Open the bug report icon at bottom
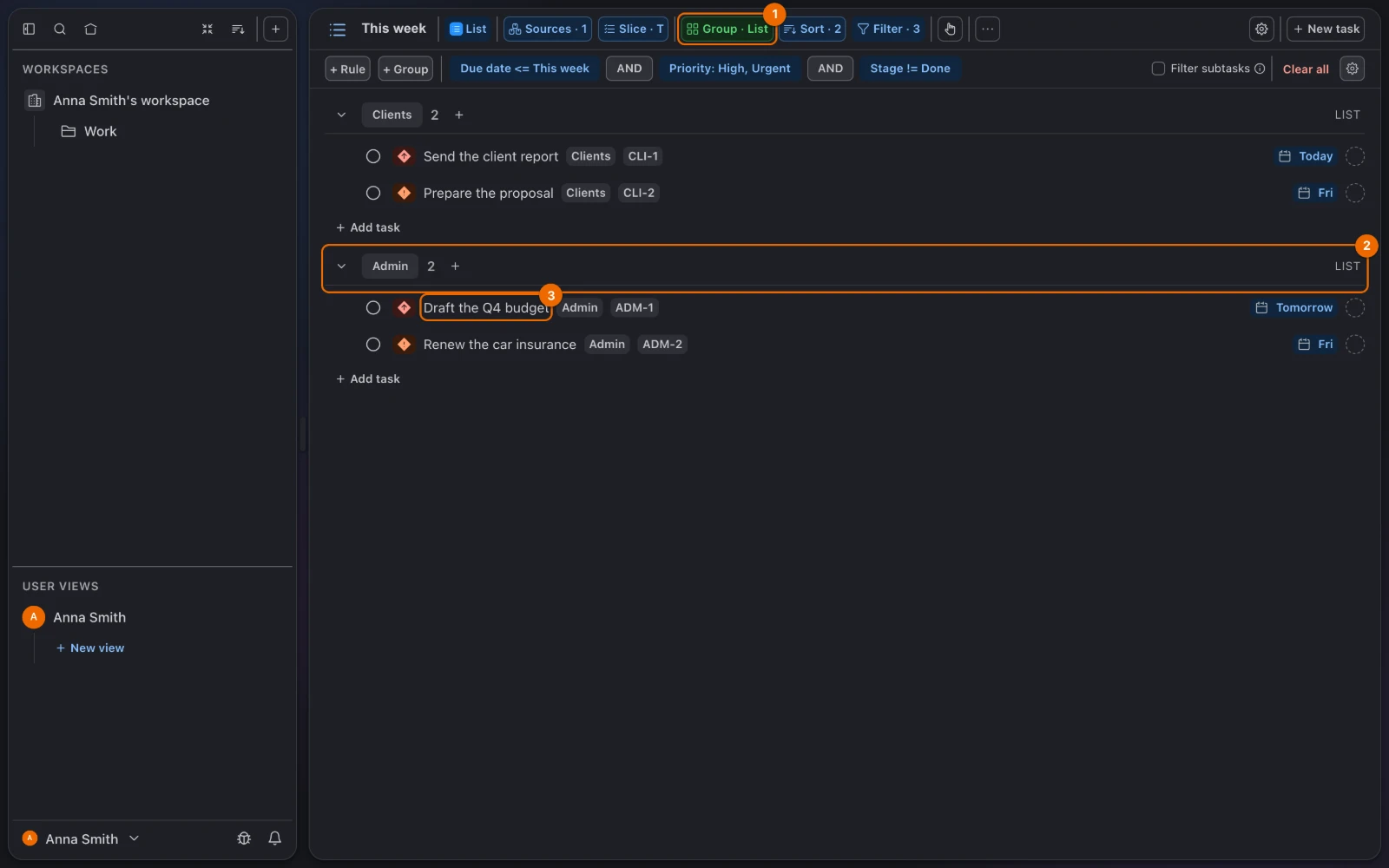 [244, 838]
